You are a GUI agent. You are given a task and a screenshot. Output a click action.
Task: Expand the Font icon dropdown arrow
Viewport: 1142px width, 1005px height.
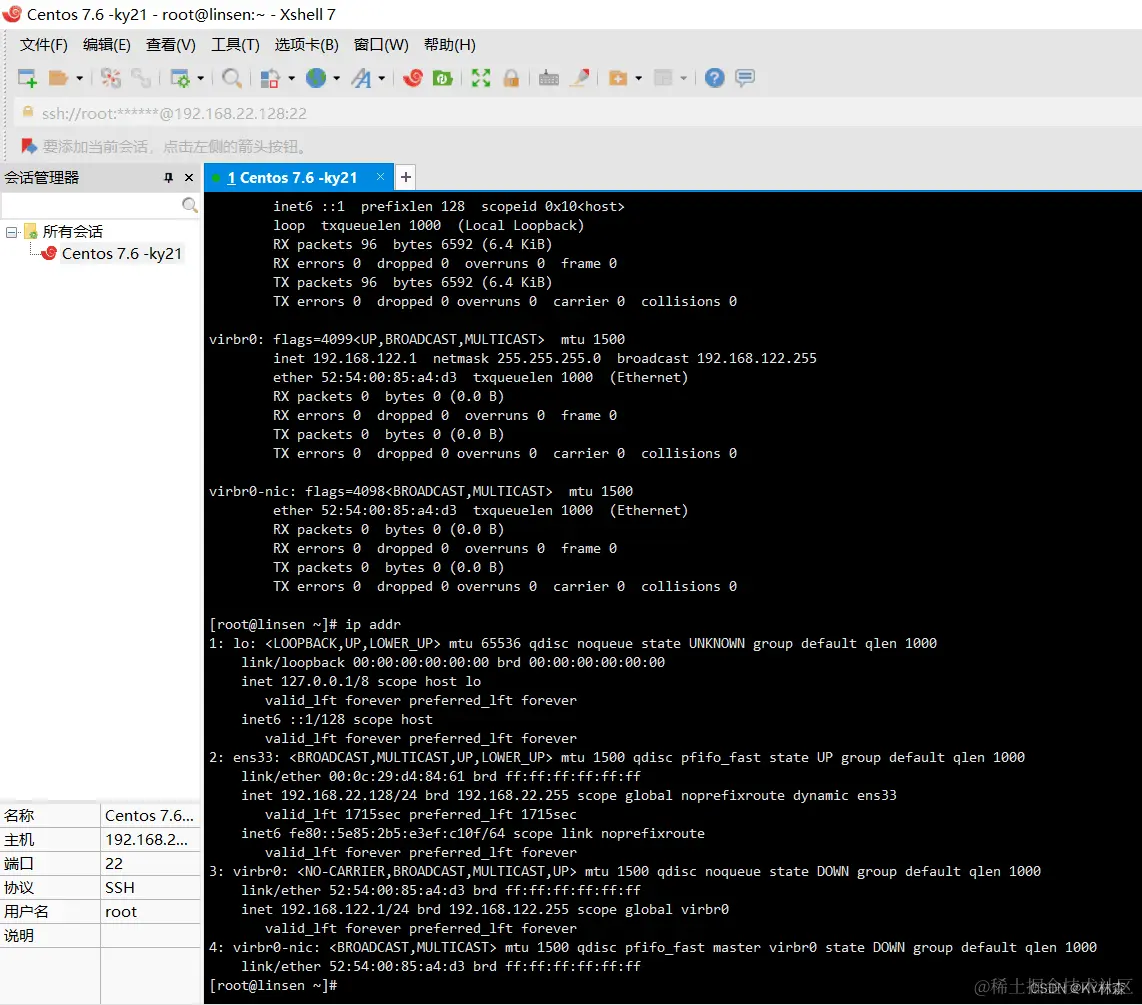(x=382, y=78)
